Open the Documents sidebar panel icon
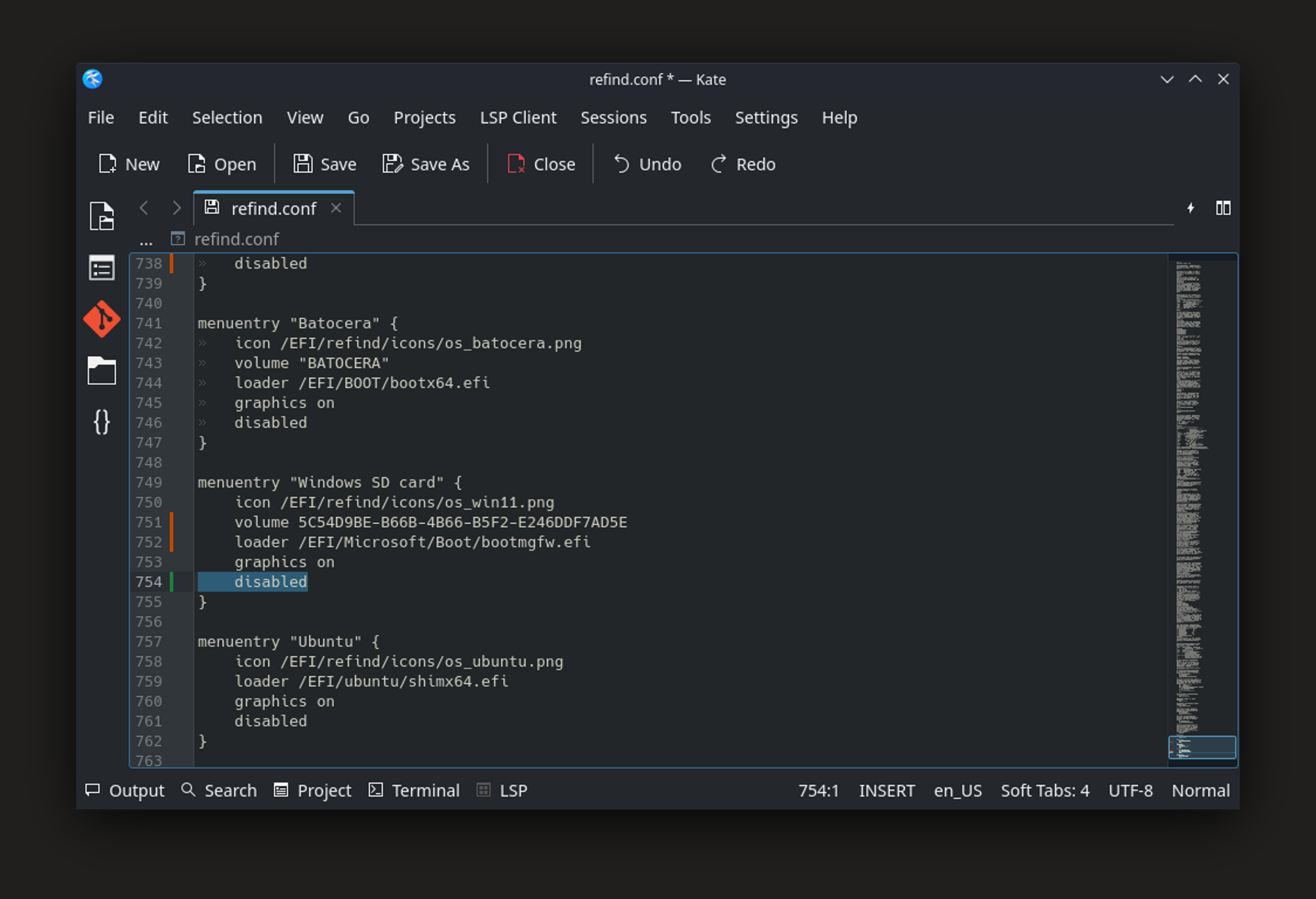 pyautogui.click(x=102, y=217)
